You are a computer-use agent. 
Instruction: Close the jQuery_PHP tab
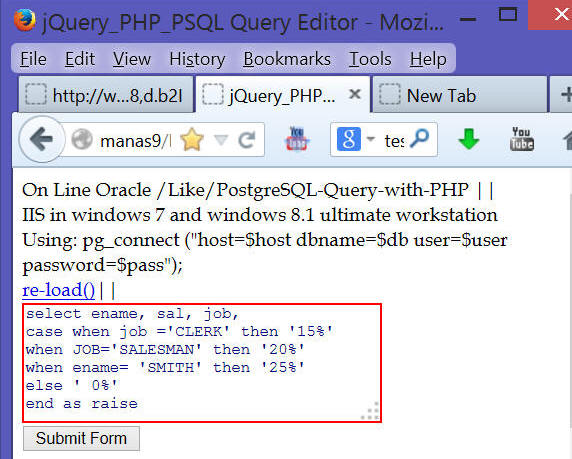click(355, 94)
